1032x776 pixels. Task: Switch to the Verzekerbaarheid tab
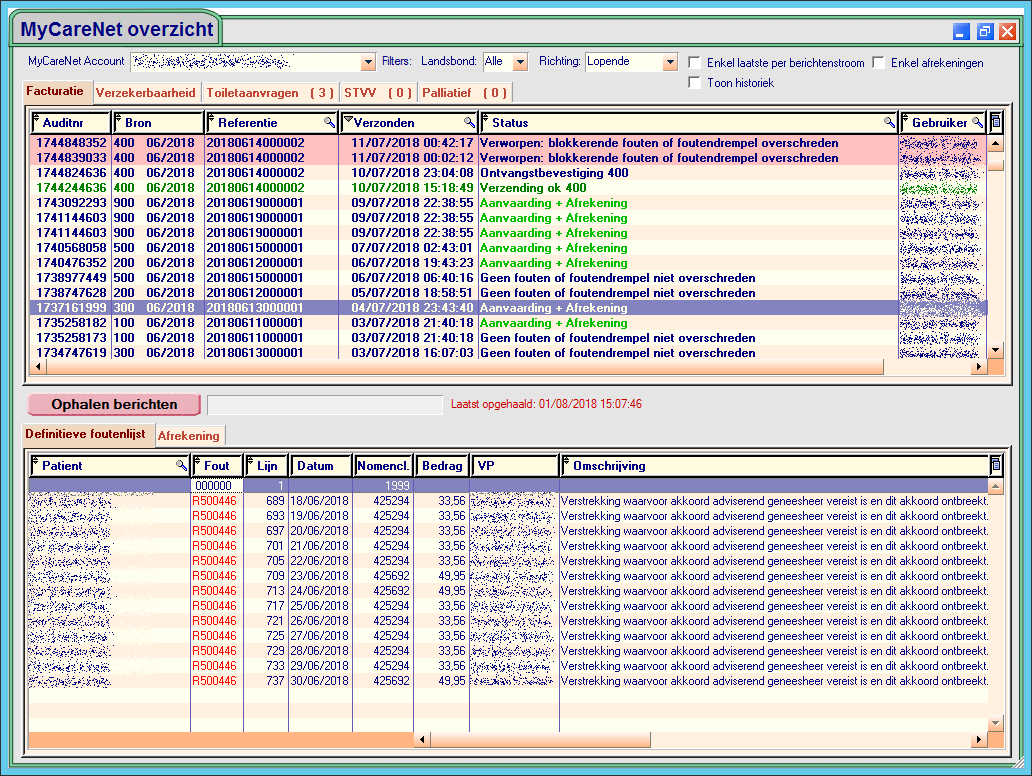tap(146, 93)
